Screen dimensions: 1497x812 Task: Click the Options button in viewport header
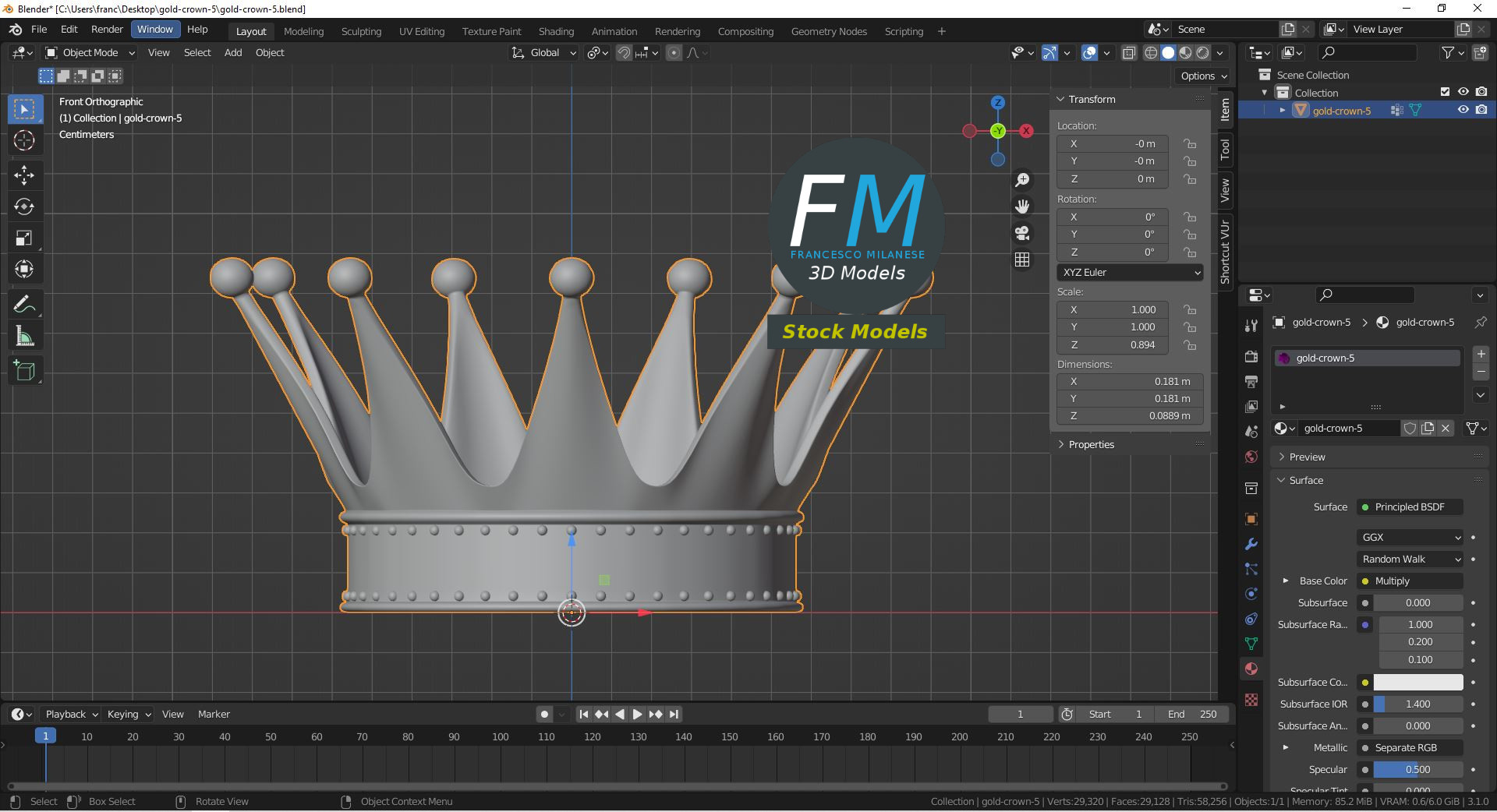pos(1203,76)
